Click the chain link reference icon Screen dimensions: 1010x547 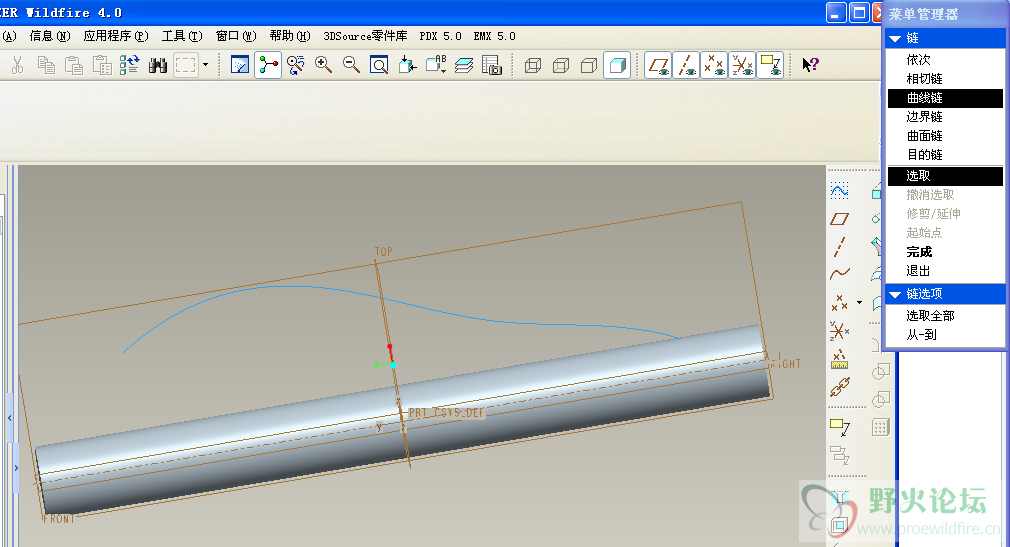(839, 387)
